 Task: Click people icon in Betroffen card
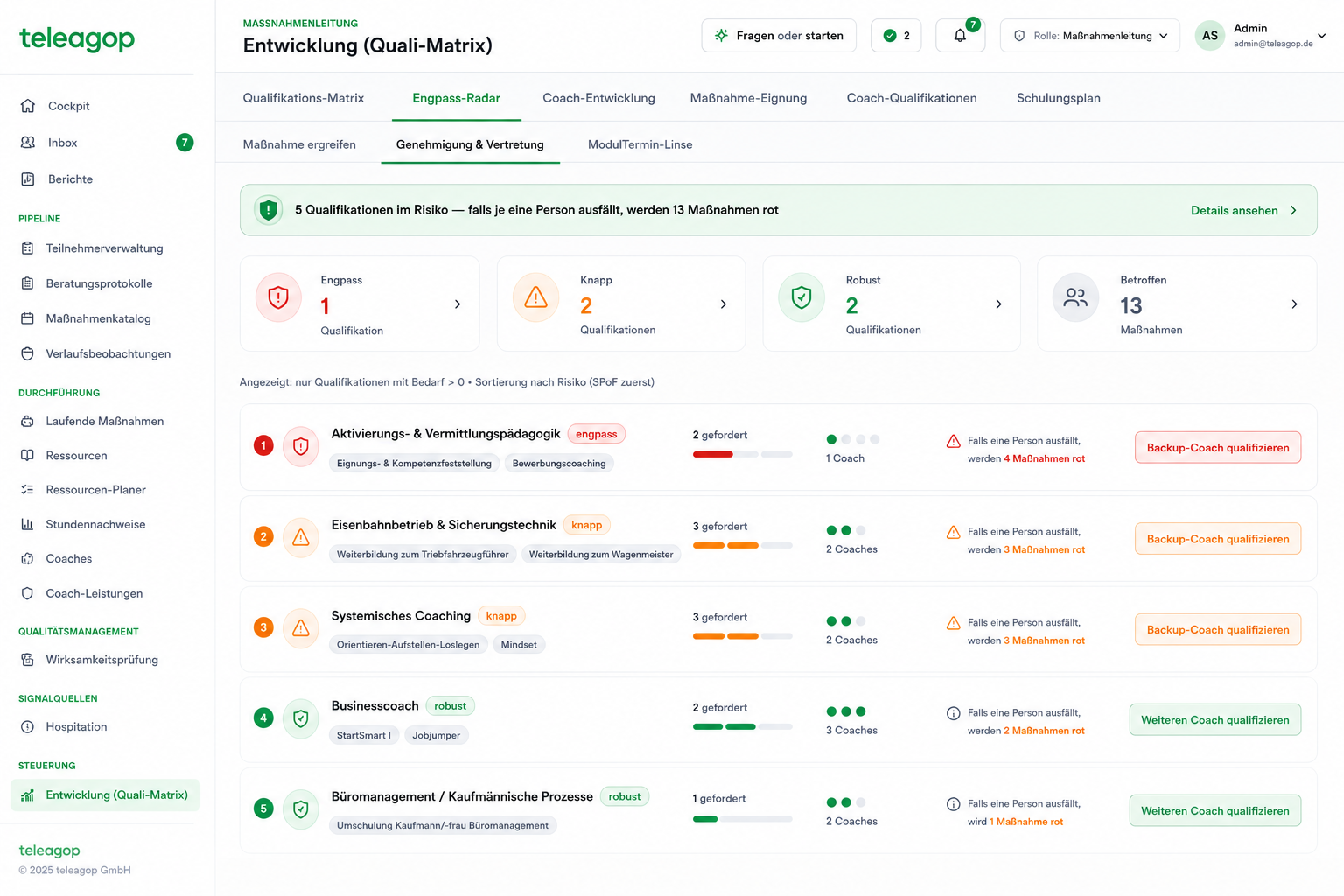[1075, 297]
